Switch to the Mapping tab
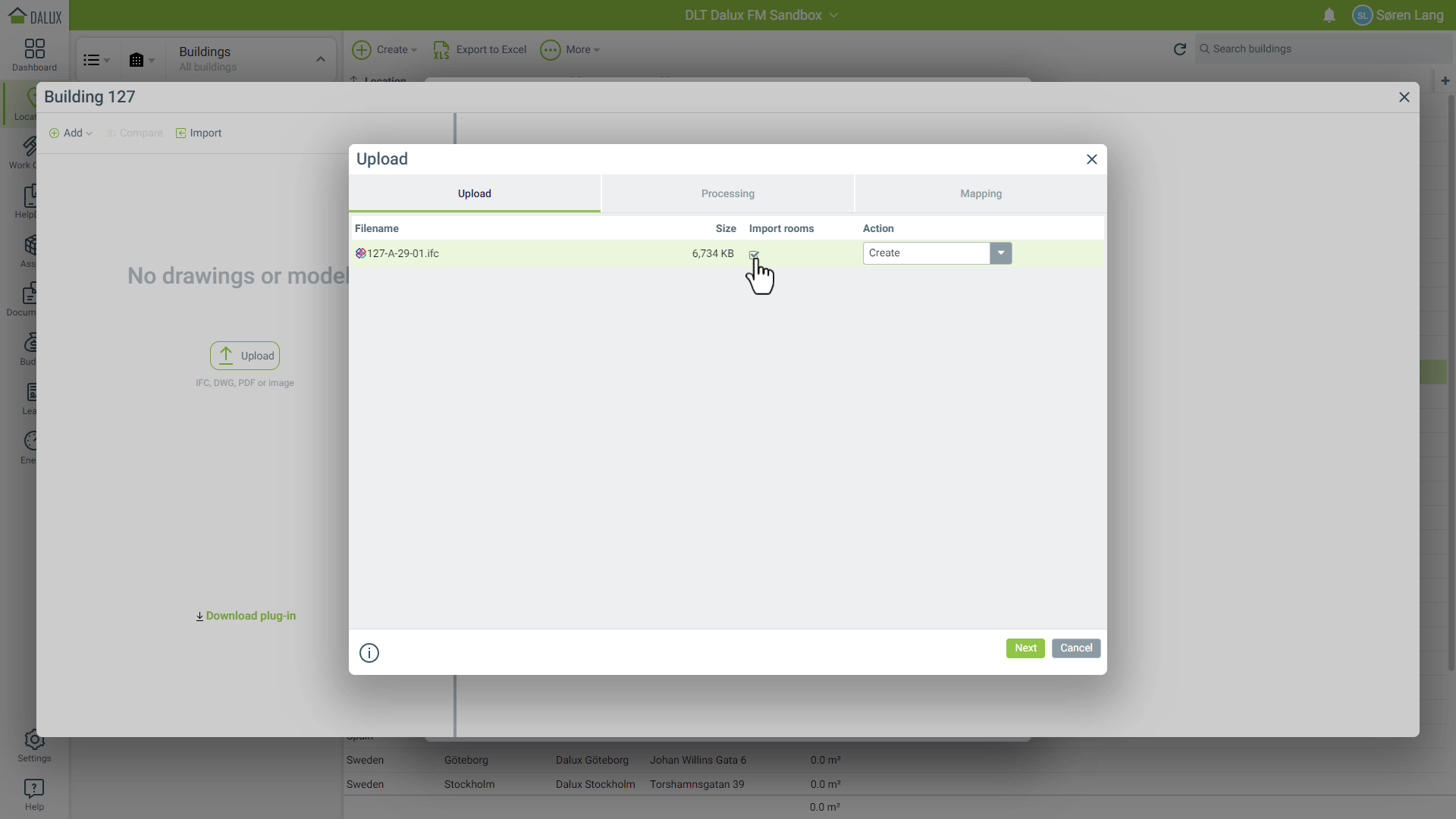Screen dimensions: 1456x819 981,194
